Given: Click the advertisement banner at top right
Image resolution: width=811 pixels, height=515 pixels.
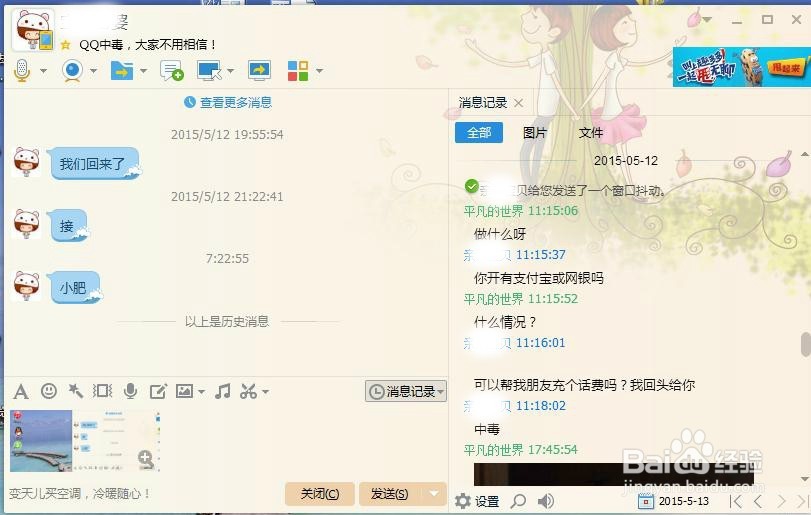Looking at the screenshot, I should (x=741, y=67).
